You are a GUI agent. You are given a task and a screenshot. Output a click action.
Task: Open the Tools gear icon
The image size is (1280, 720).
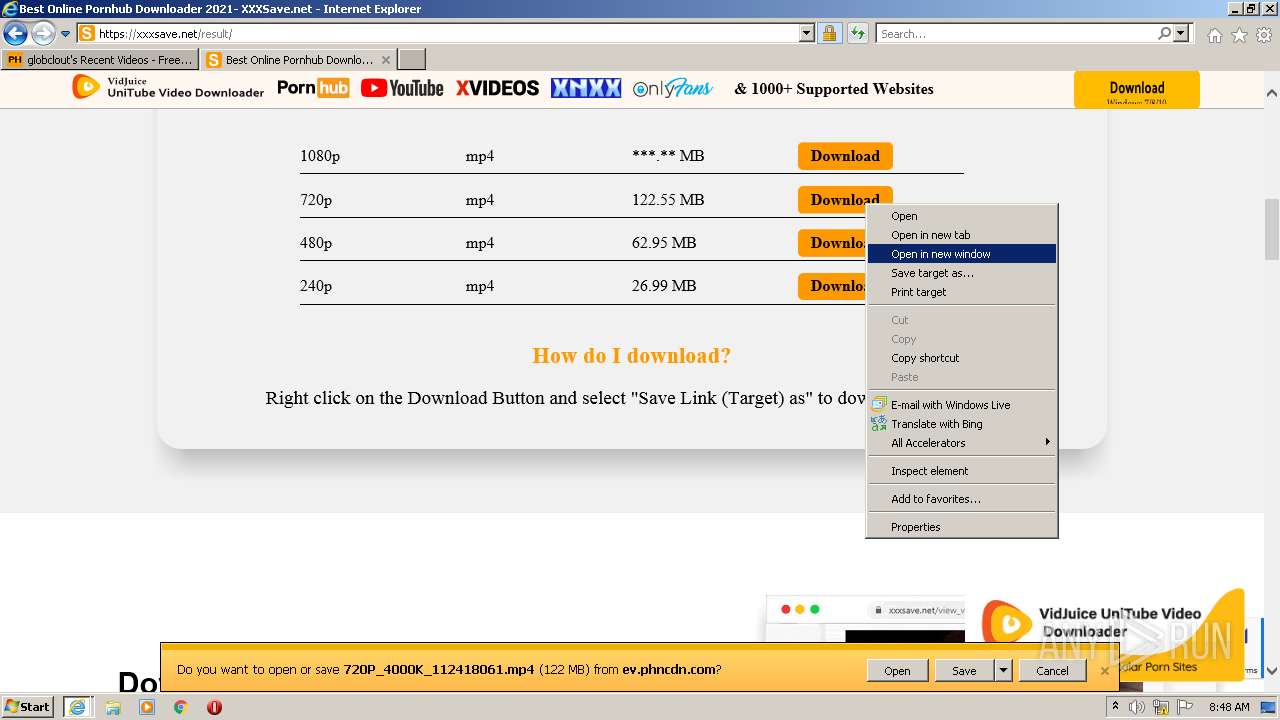(x=1264, y=35)
